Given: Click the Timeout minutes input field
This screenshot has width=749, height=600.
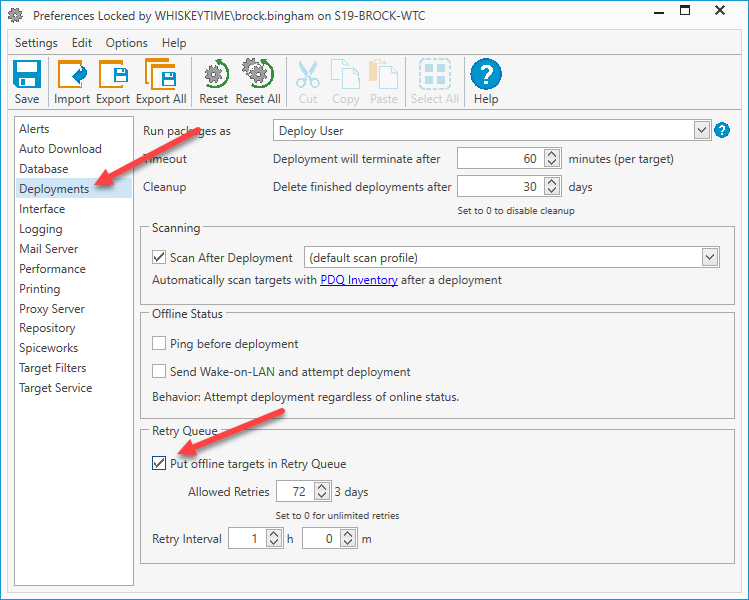Looking at the screenshot, I should pyautogui.click(x=500, y=159).
